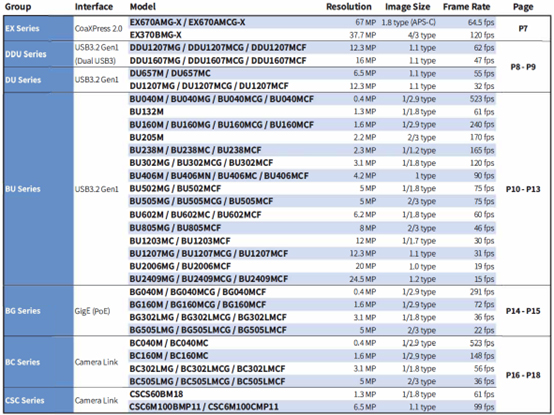
Task: Click the P8 - P9 page reference
Action: pos(523,67)
